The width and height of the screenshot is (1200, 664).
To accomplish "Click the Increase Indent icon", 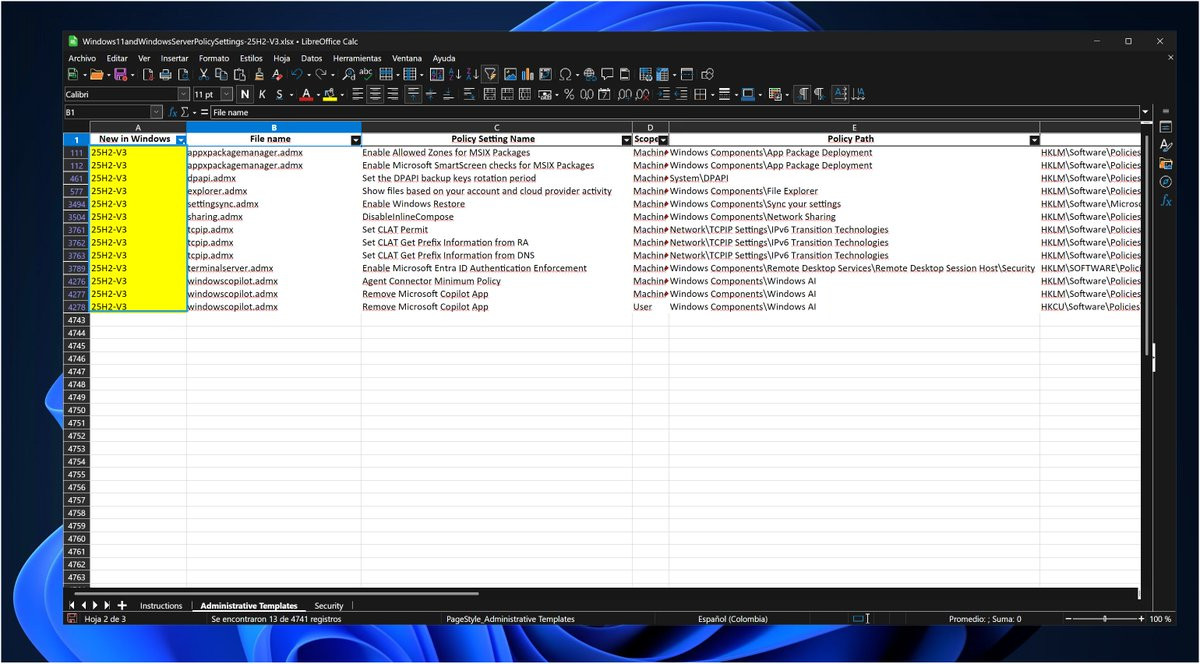I will (663, 94).
